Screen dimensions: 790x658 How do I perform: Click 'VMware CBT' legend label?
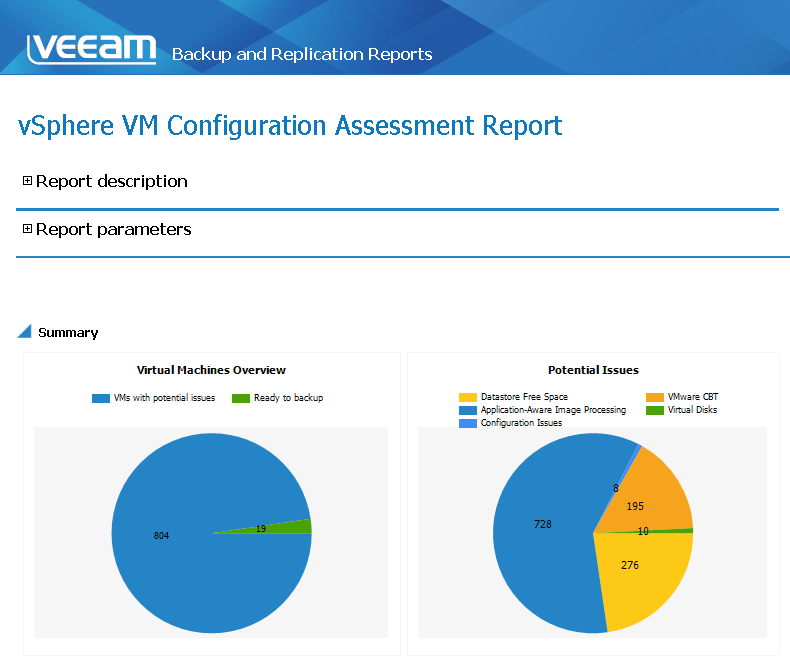coord(693,397)
